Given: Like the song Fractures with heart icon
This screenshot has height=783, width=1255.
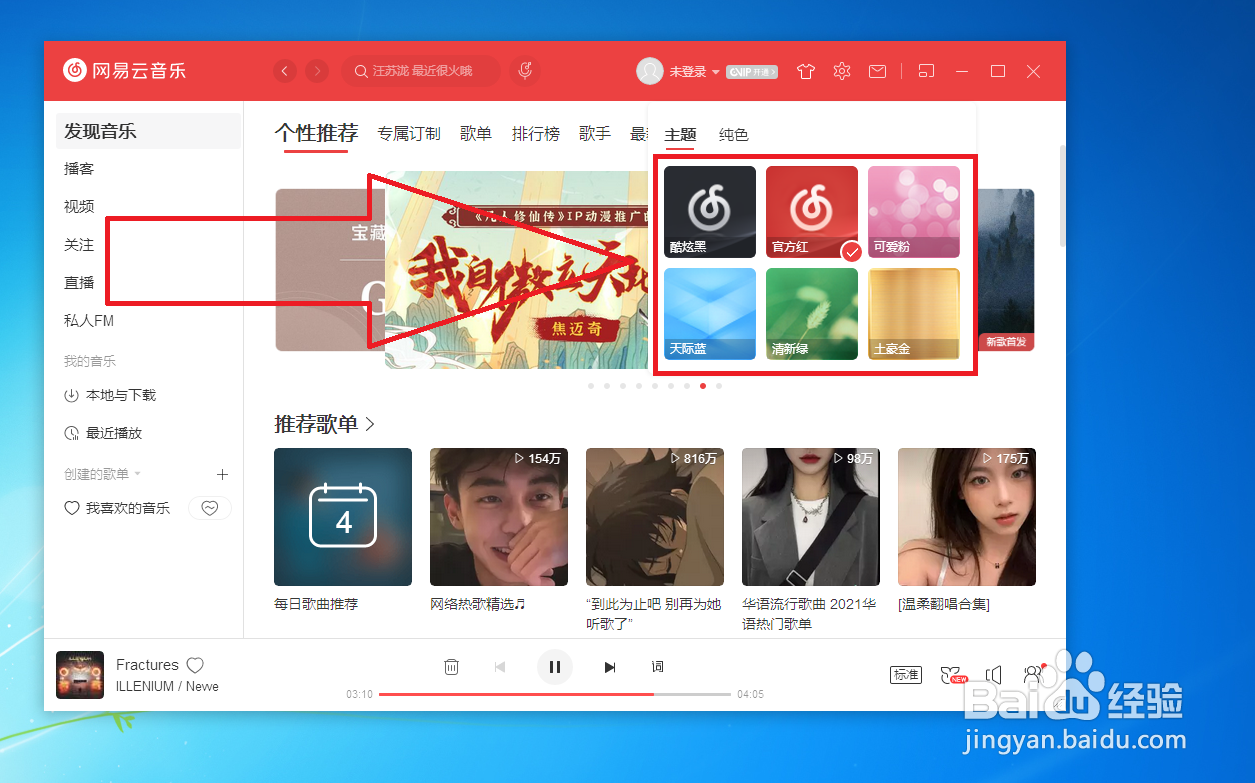Looking at the screenshot, I should tap(196, 665).
